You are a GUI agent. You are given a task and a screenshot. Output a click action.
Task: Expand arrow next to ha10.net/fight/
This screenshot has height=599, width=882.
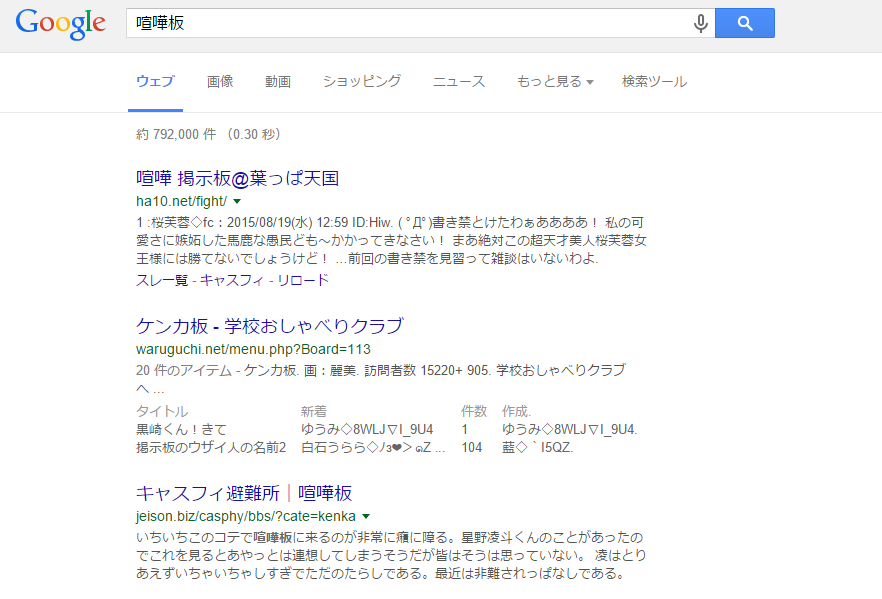tap(237, 201)
